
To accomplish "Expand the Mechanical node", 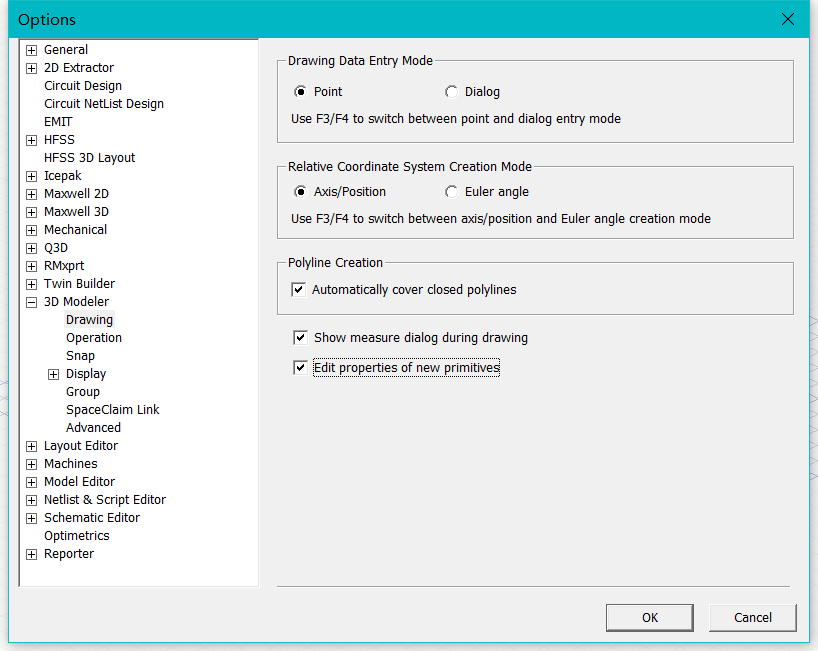I will tap(31, 230).
